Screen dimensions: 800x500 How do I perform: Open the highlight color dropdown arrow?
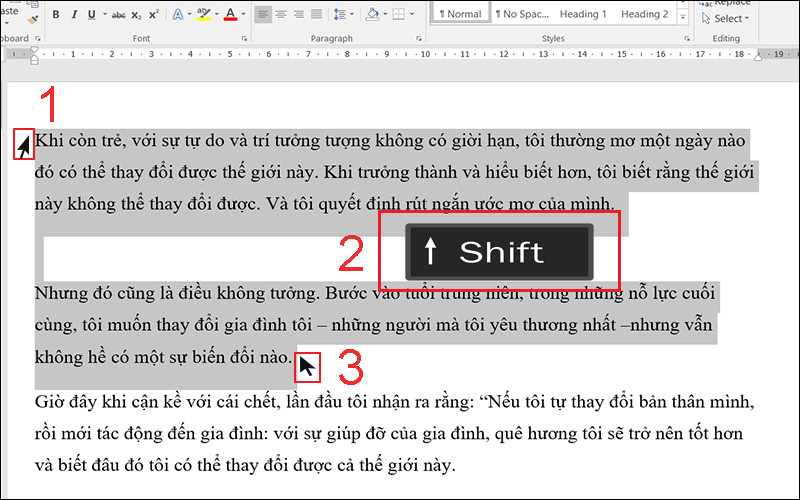[217, 14]
